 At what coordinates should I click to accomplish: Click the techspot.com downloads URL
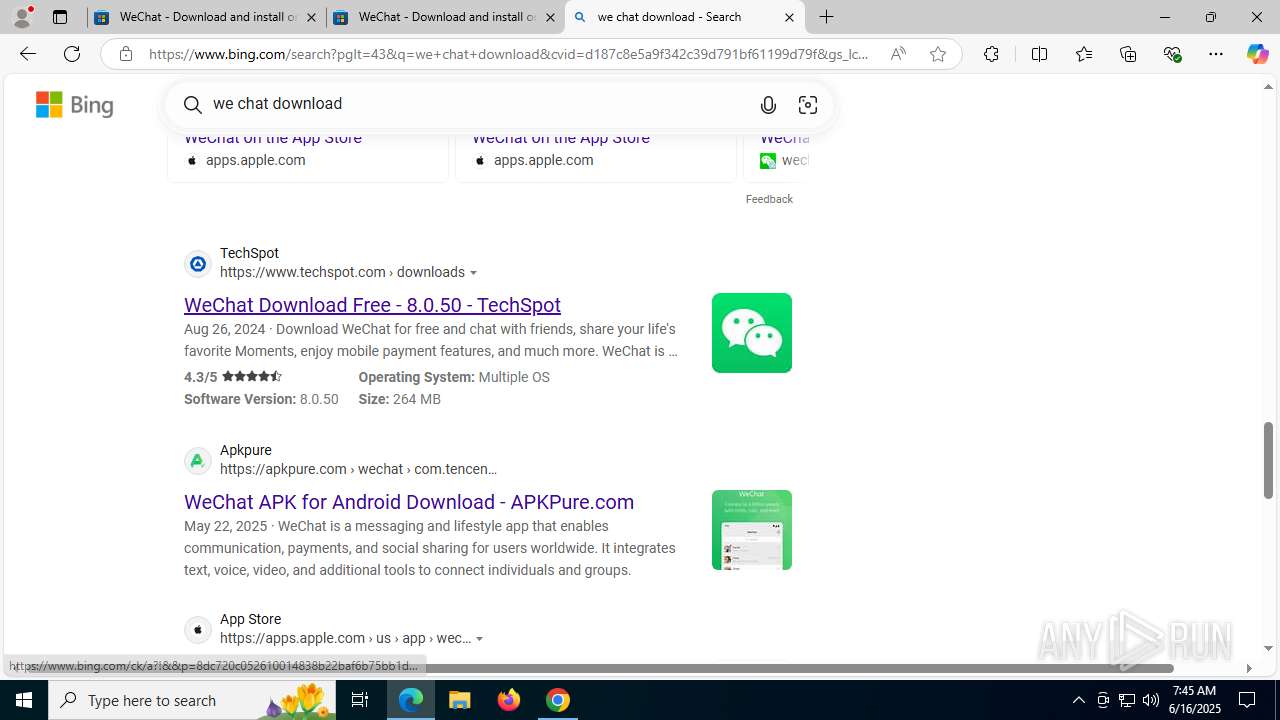coord(342,272)
